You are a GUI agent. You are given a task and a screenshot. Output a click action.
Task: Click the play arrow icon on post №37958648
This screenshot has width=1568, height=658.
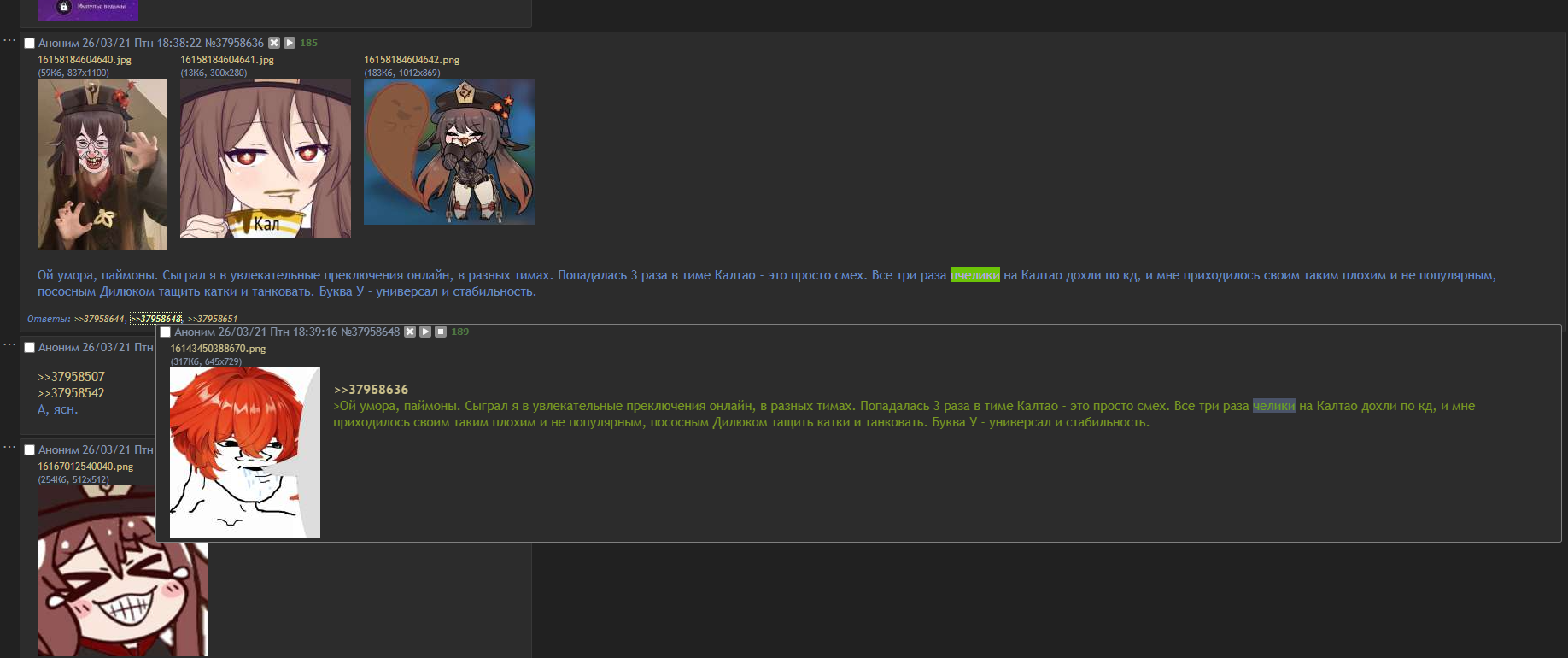pos(425,332)
